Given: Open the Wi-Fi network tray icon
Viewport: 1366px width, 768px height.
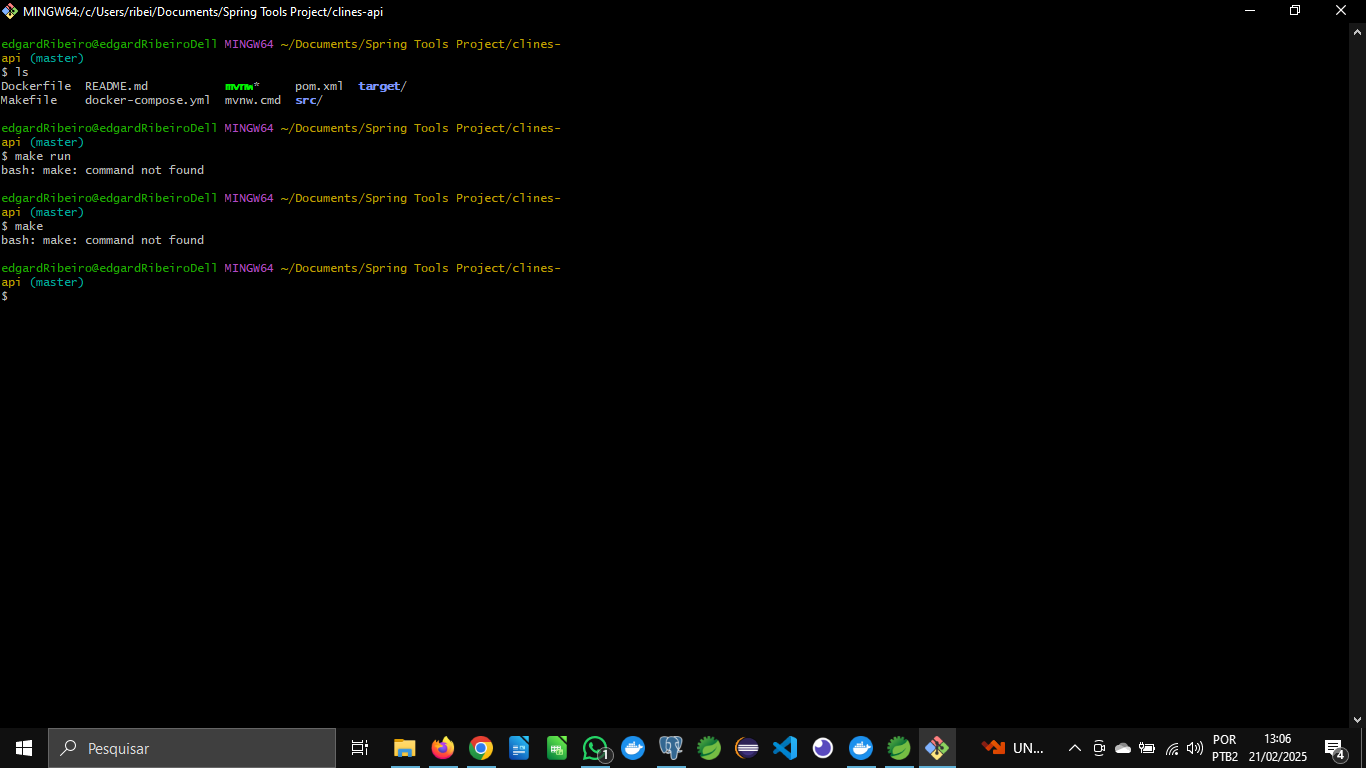Looking at the screenshot, I should (1171, 748).
